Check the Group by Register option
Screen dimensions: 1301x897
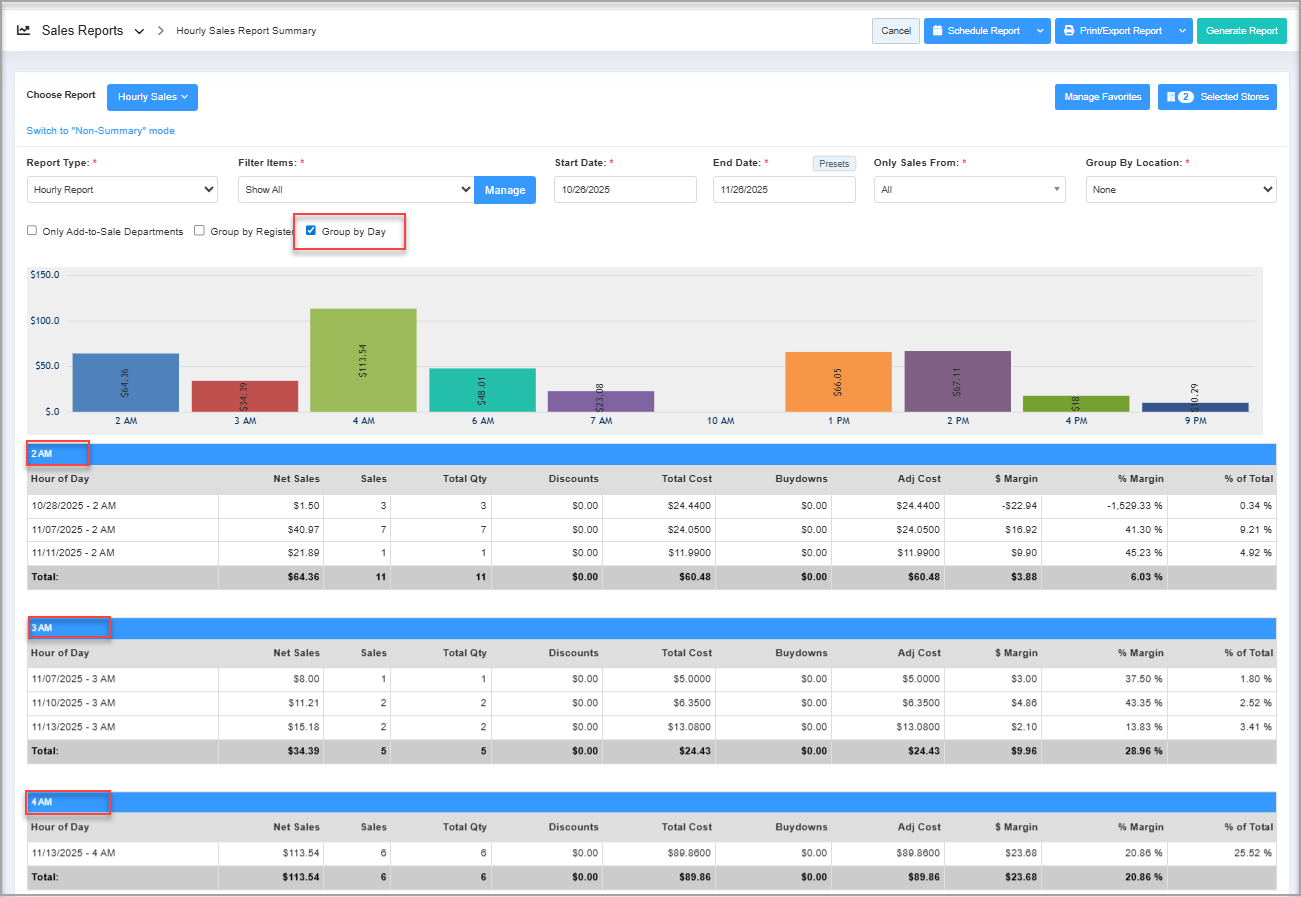(x=200, y=231)
